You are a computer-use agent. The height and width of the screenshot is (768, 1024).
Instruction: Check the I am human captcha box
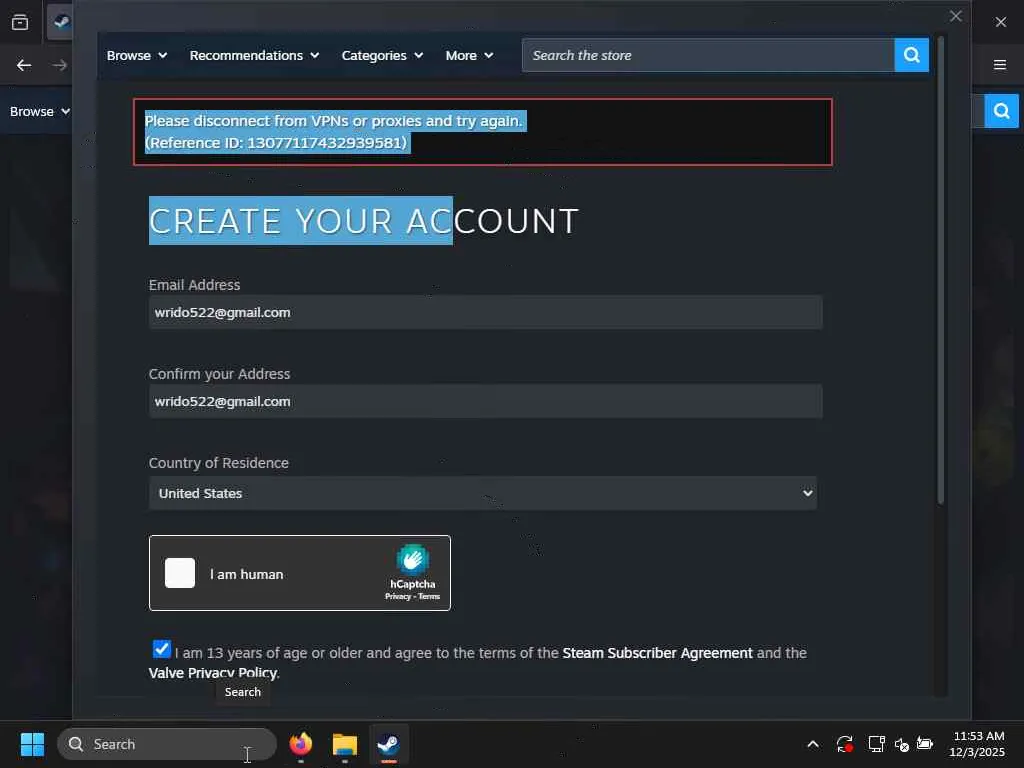(x=180, y=573)
